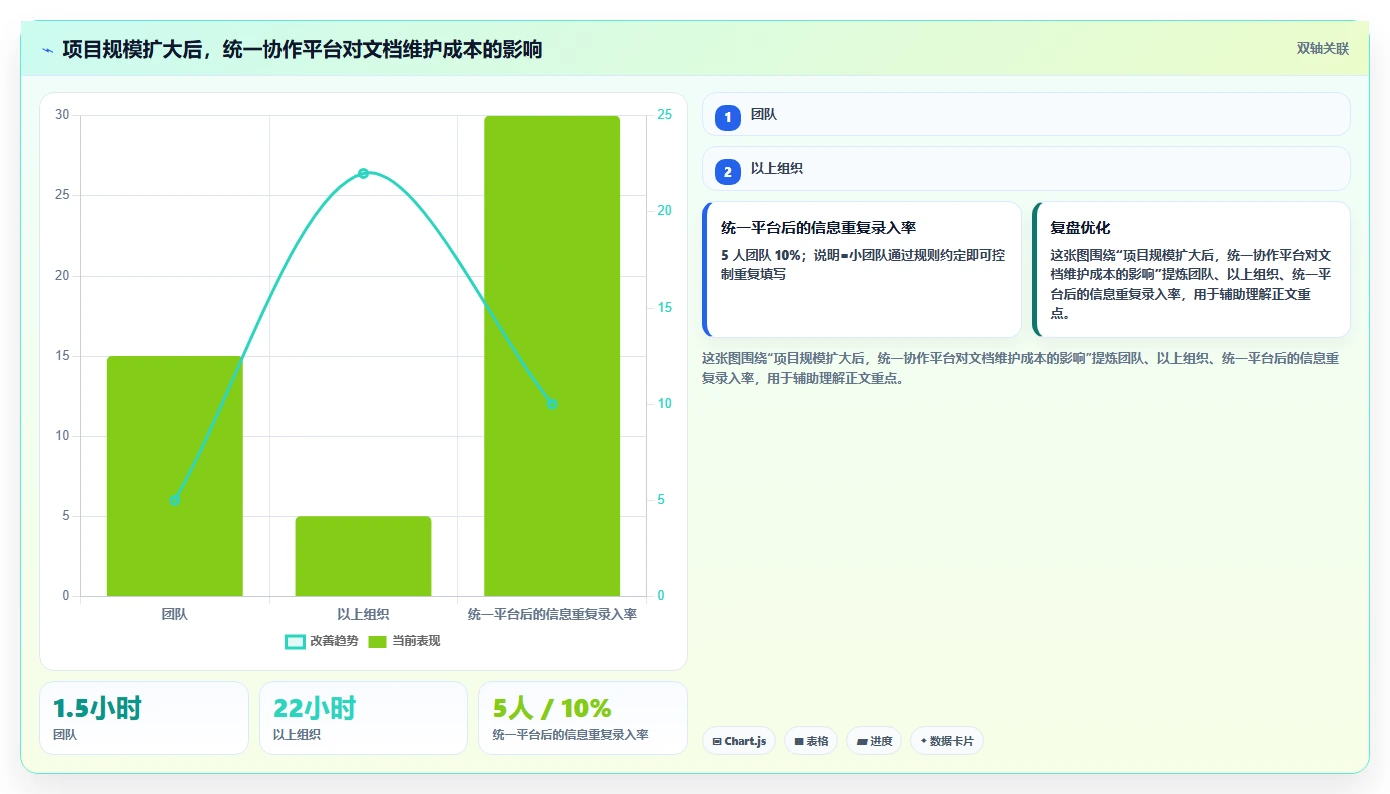The height and width of the screenshot is (794, 1390).
Task: Click the line point above 团队 bar
Action: pyautogui.click(x=175, y=500)
